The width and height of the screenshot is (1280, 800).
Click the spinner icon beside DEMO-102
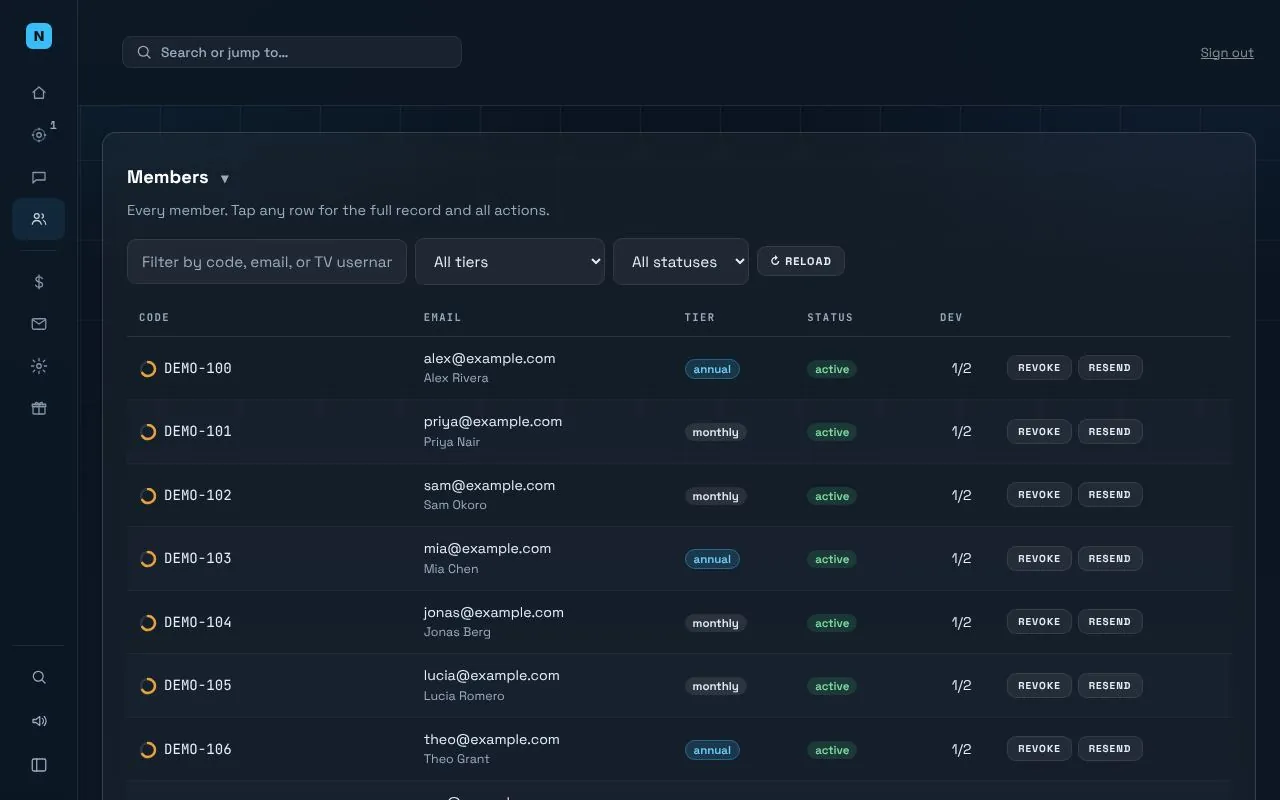pos(148,496)
